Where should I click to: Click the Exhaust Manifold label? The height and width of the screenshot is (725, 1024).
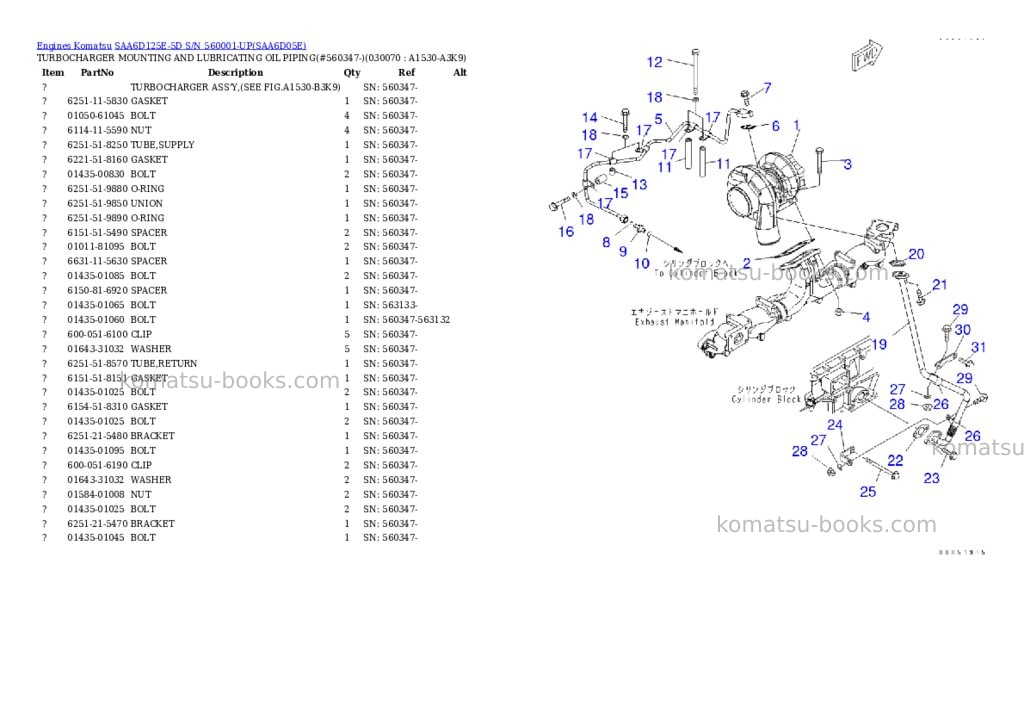tap(675, 323)
